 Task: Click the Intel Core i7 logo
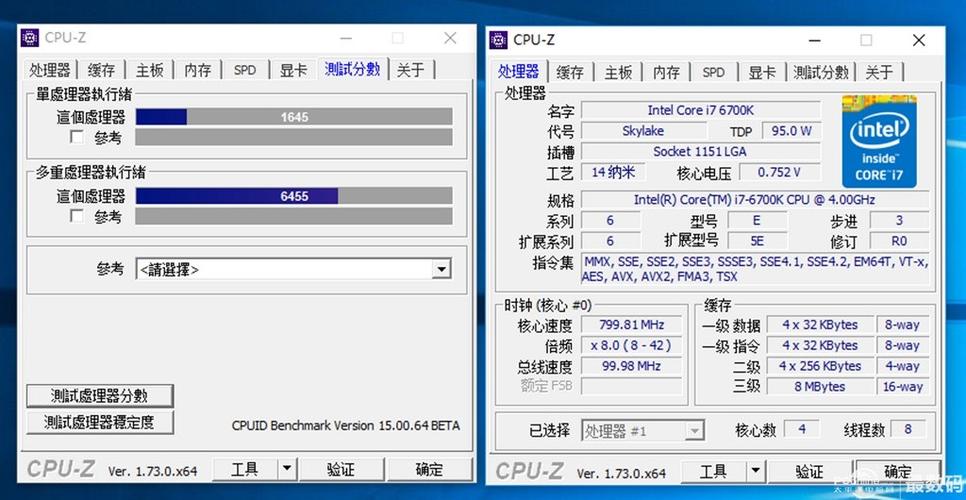click(879, 141)
